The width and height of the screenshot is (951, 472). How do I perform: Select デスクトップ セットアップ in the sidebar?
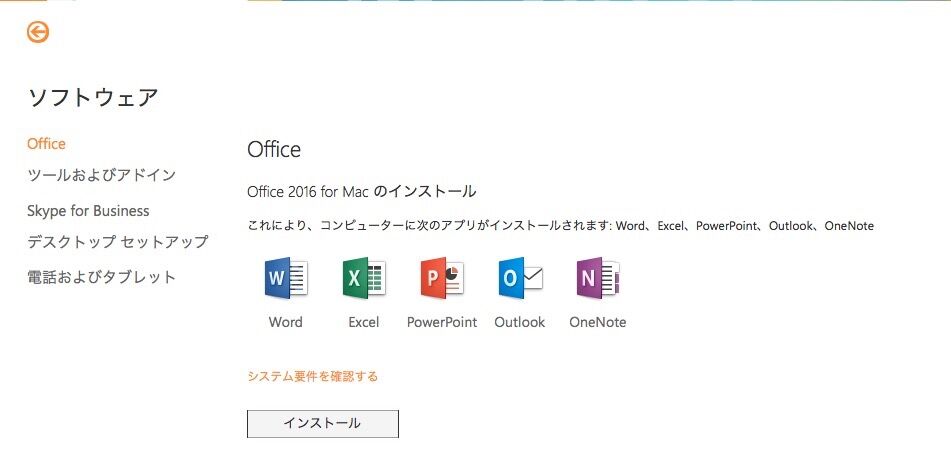[118, 241]
